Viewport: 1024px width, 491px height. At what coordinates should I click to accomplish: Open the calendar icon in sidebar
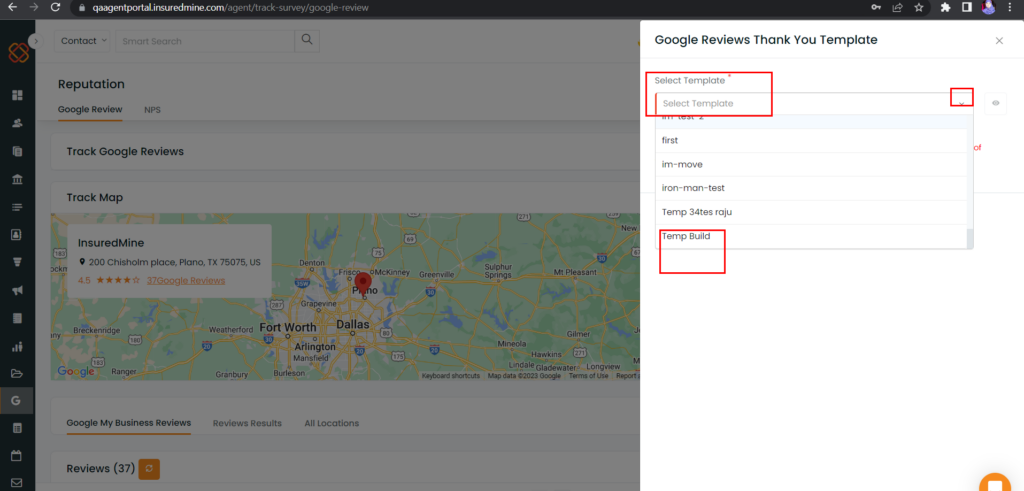pos(18,455)
